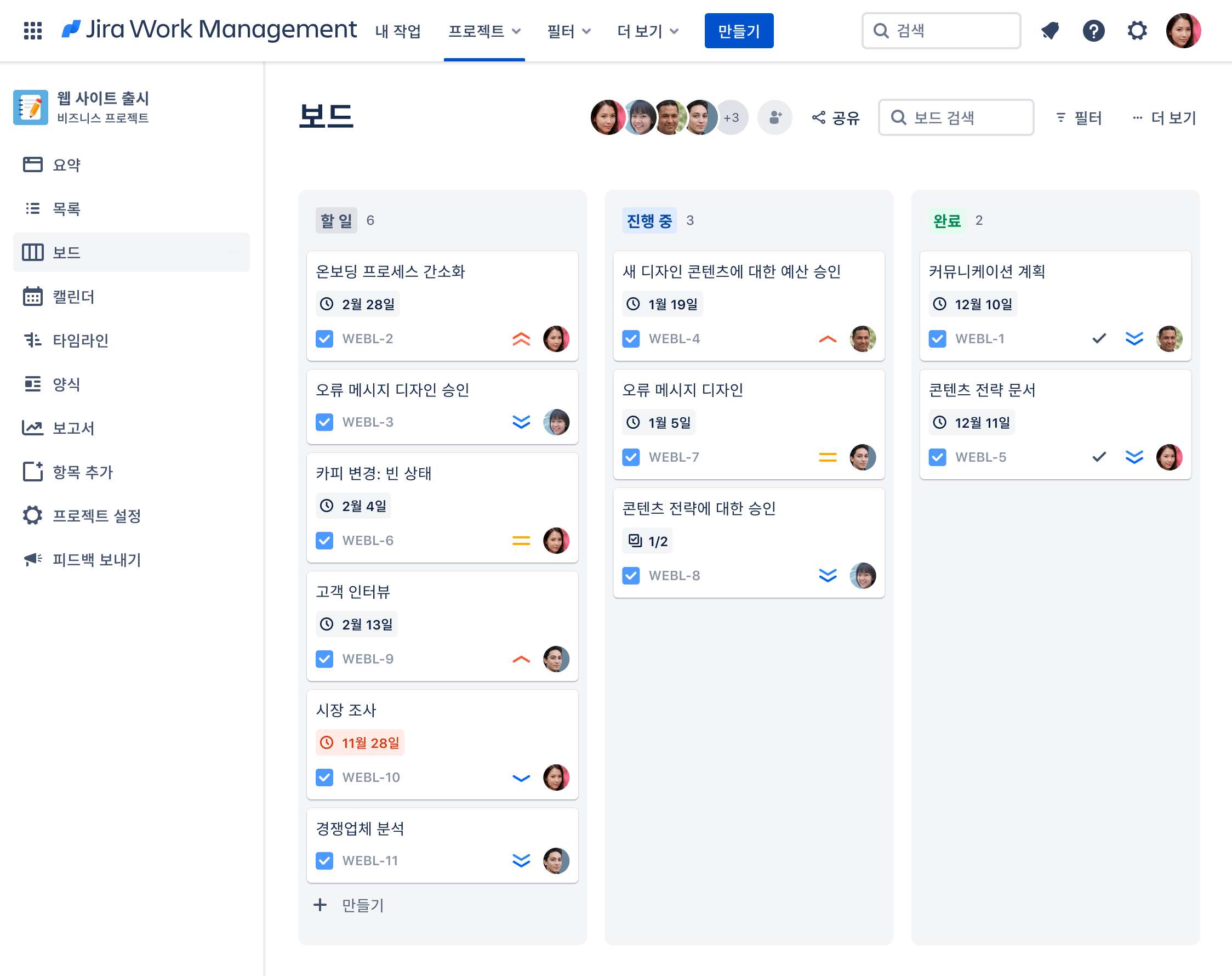
Task: Open 캘린더 in the sidebar
Action: click(132, 297)
